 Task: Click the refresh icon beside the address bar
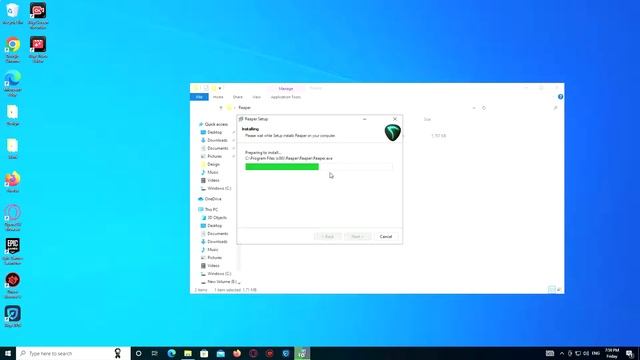[484, 108]
